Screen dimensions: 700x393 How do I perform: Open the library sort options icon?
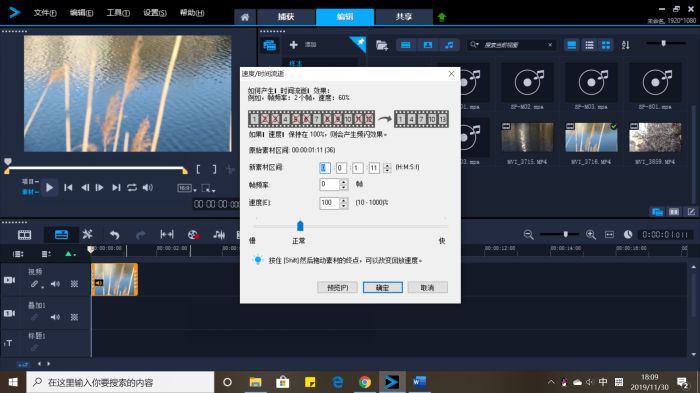(x=625, y=45)
